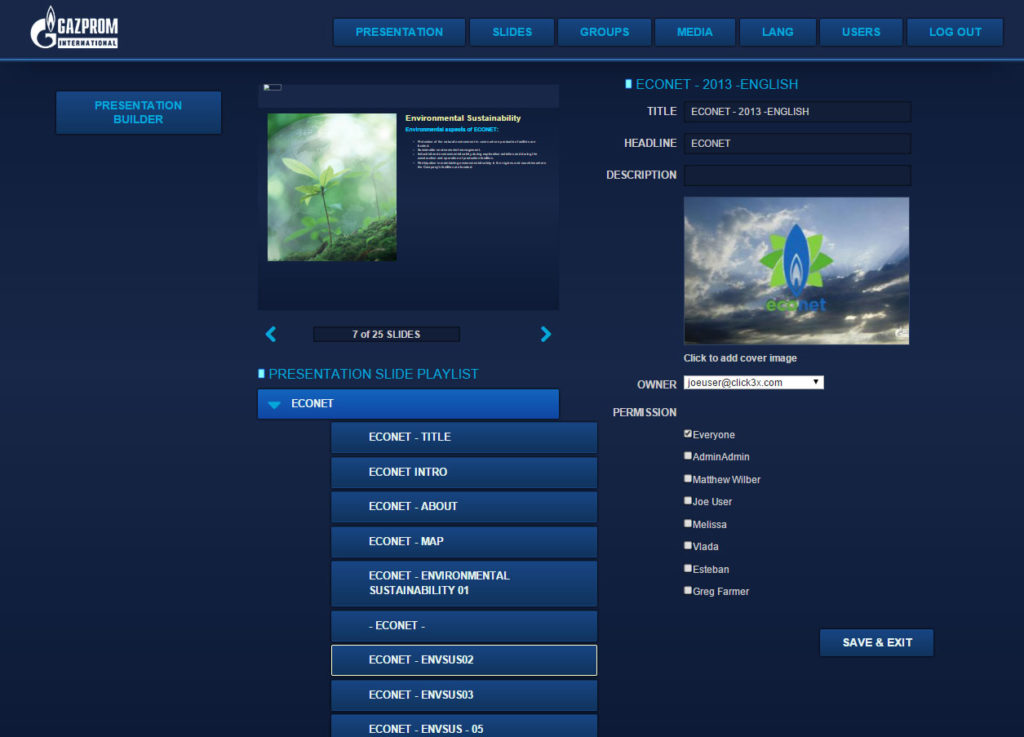Click the Gazprom International logo
1024x737 pixels.
(74, 29)
